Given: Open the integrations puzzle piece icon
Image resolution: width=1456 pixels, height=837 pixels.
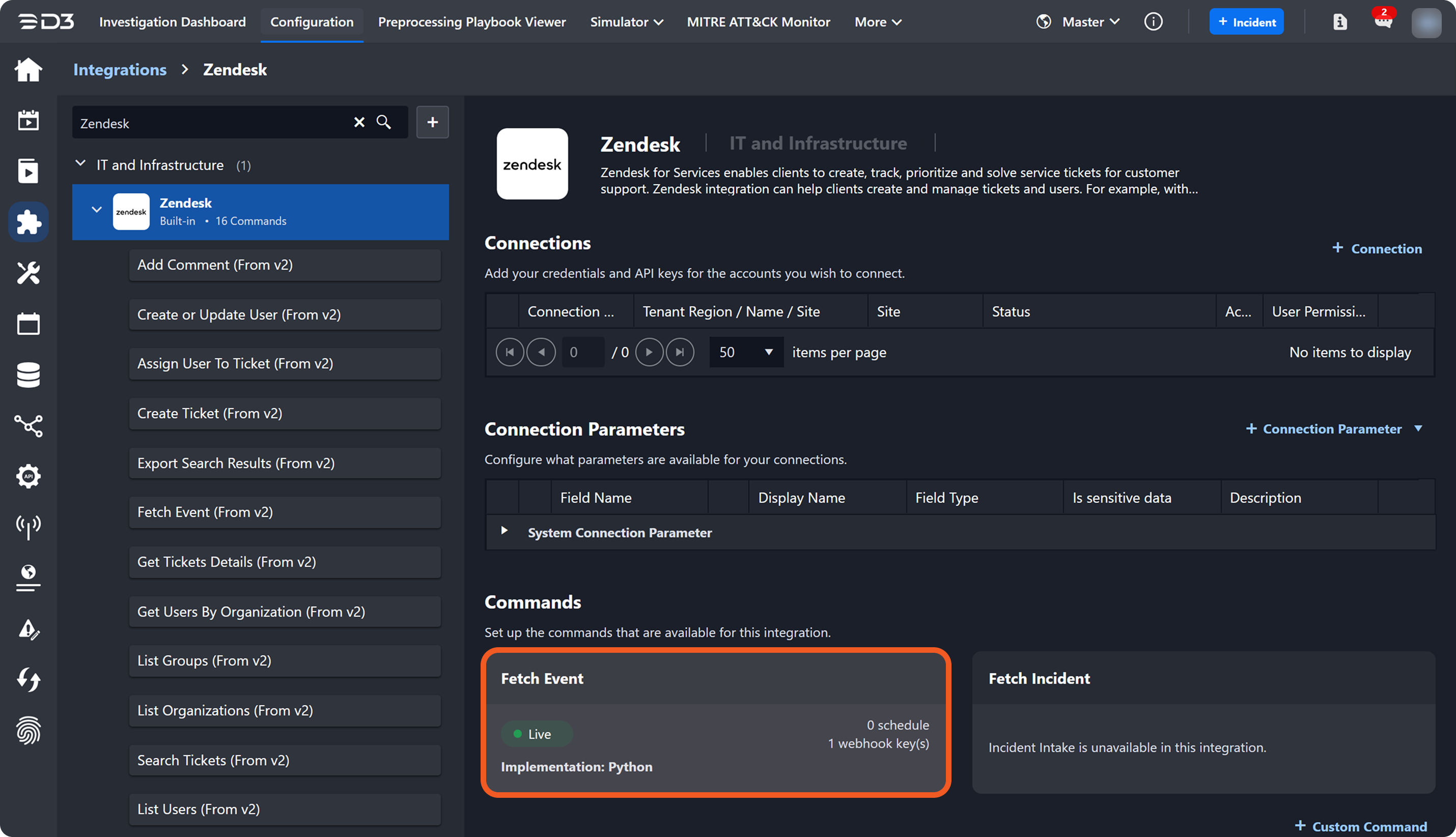Looking at the screenshot, I should click(x=28, y=222).
